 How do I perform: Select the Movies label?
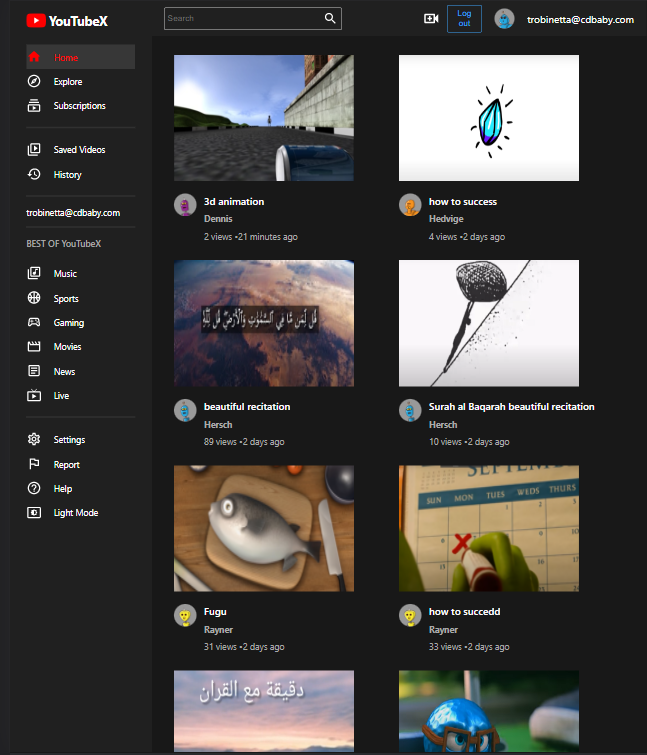[67, 347]
